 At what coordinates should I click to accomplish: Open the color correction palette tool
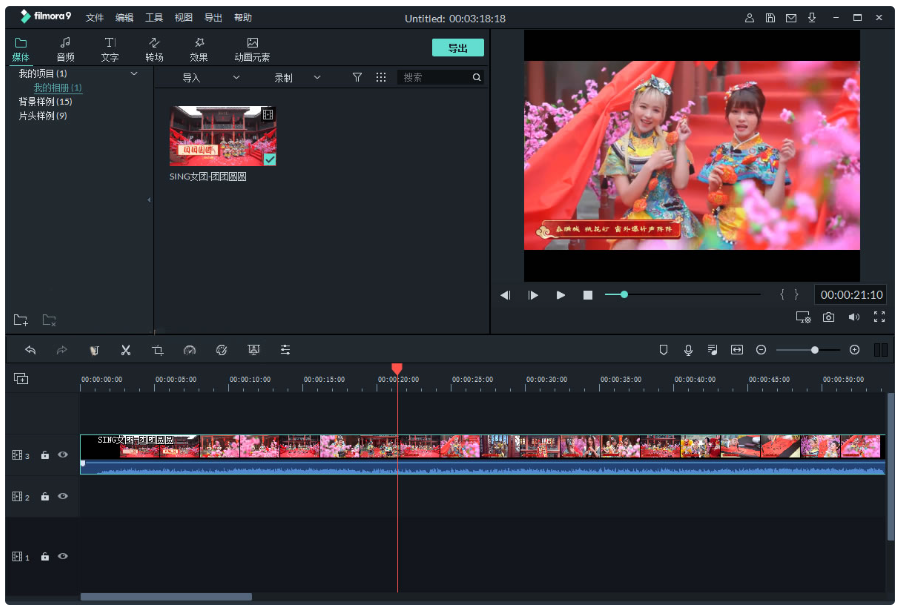[222, 350]
